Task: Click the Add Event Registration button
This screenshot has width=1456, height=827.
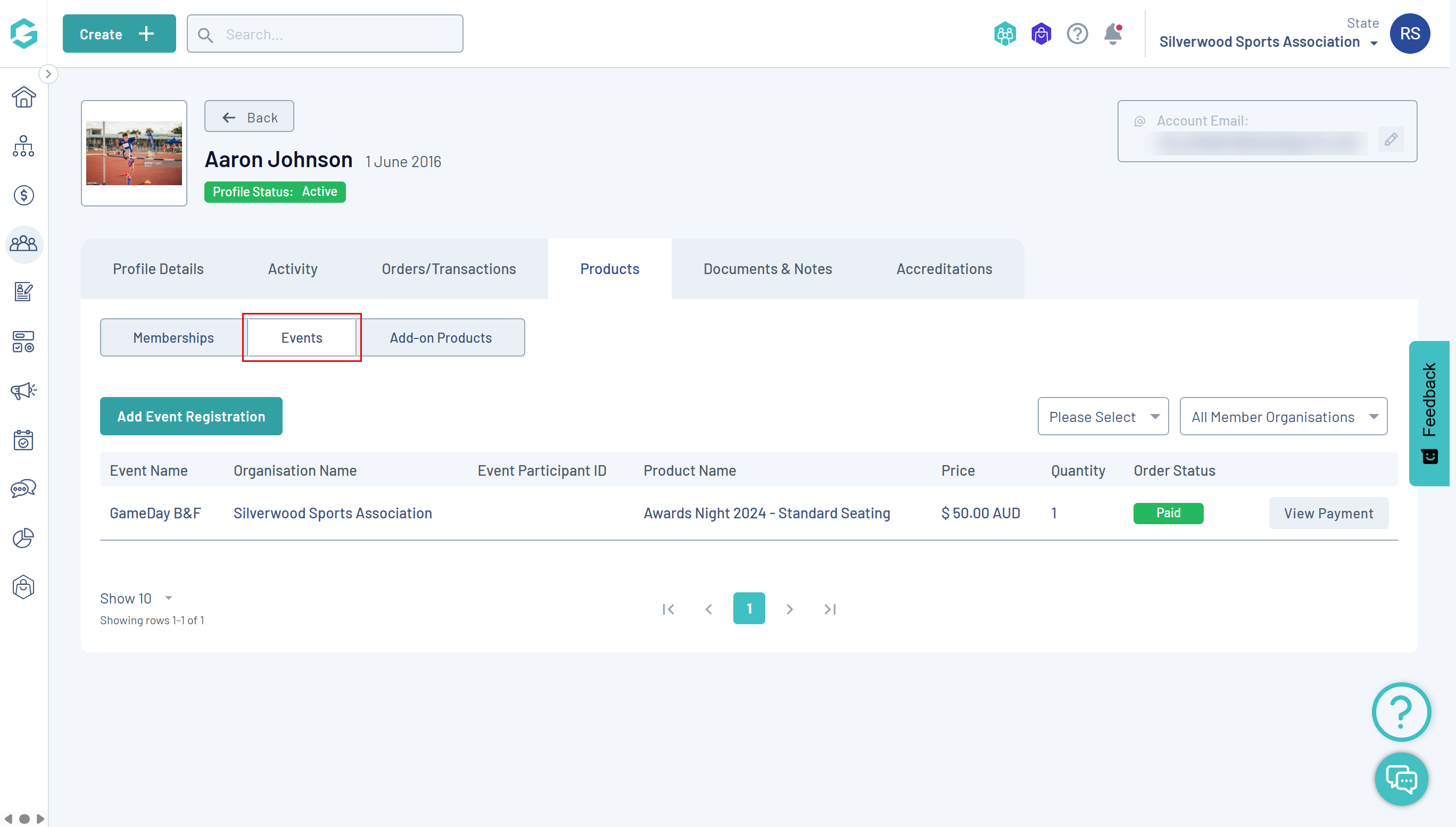Action: [x=191, y=416]
